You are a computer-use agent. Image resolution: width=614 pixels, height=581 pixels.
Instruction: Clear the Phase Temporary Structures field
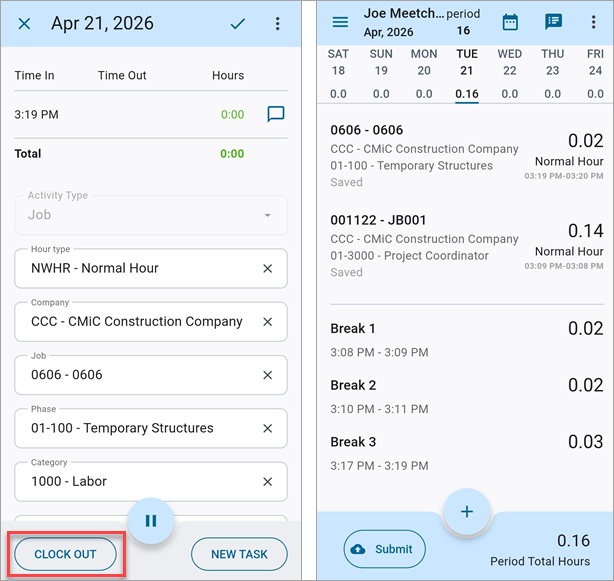tap(267, 428)
